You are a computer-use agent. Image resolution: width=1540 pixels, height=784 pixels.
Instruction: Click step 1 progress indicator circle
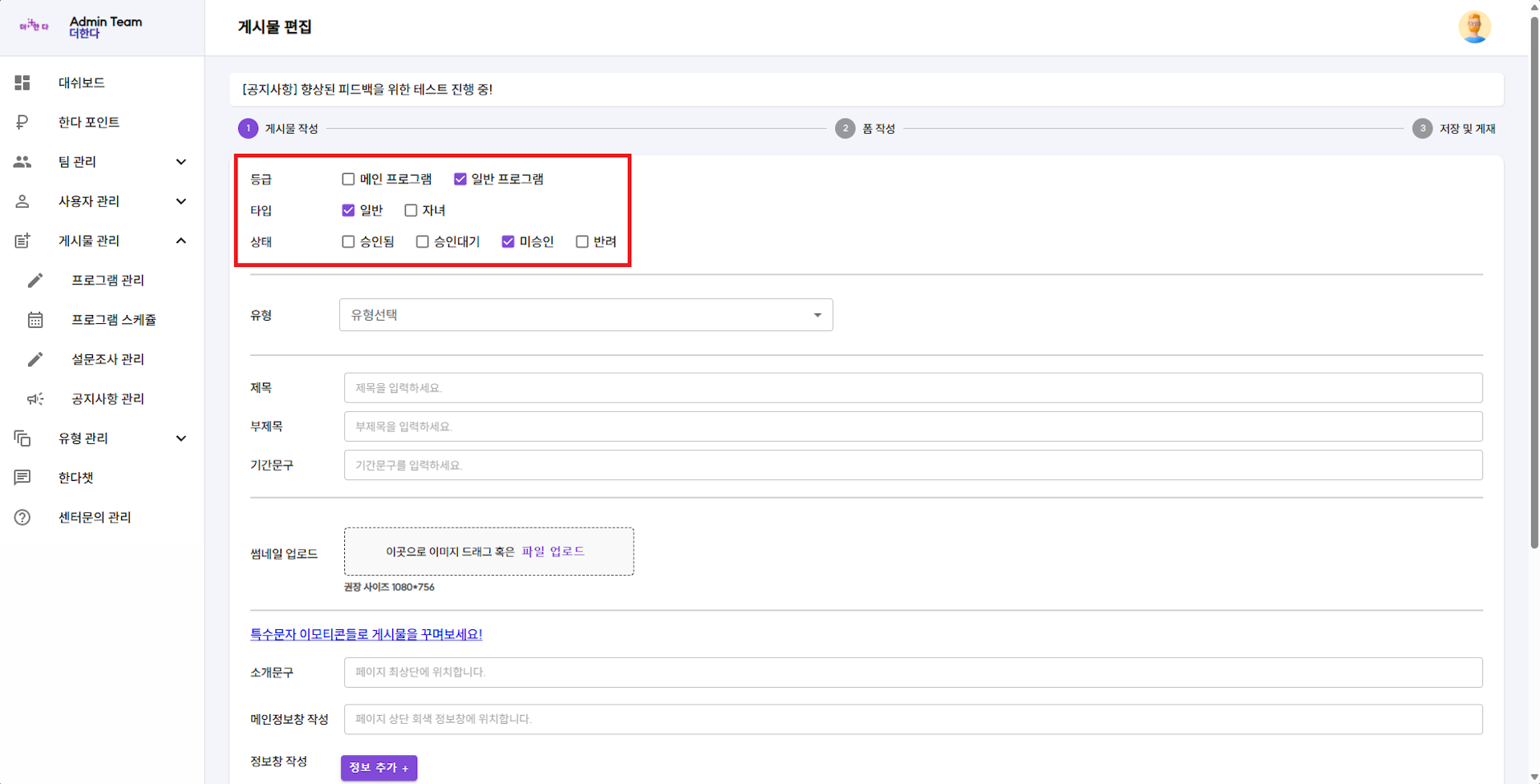(x=248, y=128)
